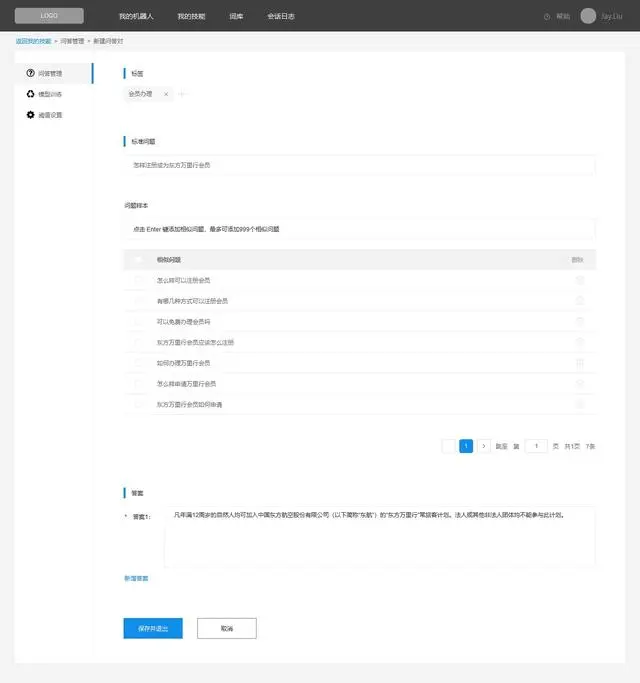Click the text 有哪几种方式可以注册会员

pos(192,301)
